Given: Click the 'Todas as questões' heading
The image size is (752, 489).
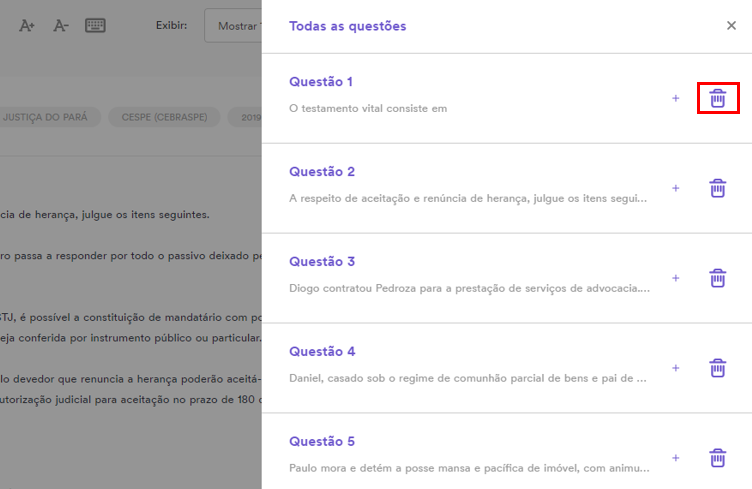Looking at the screenshot, I should 348,26.
